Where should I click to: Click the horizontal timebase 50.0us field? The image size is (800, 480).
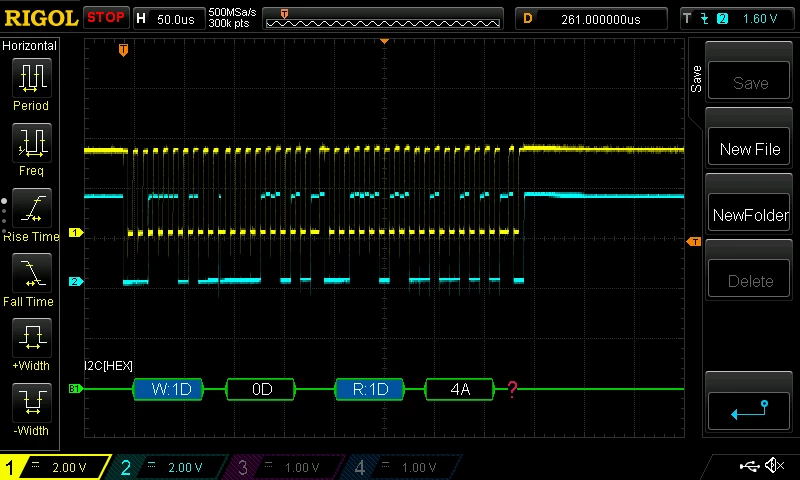[168, 19]
